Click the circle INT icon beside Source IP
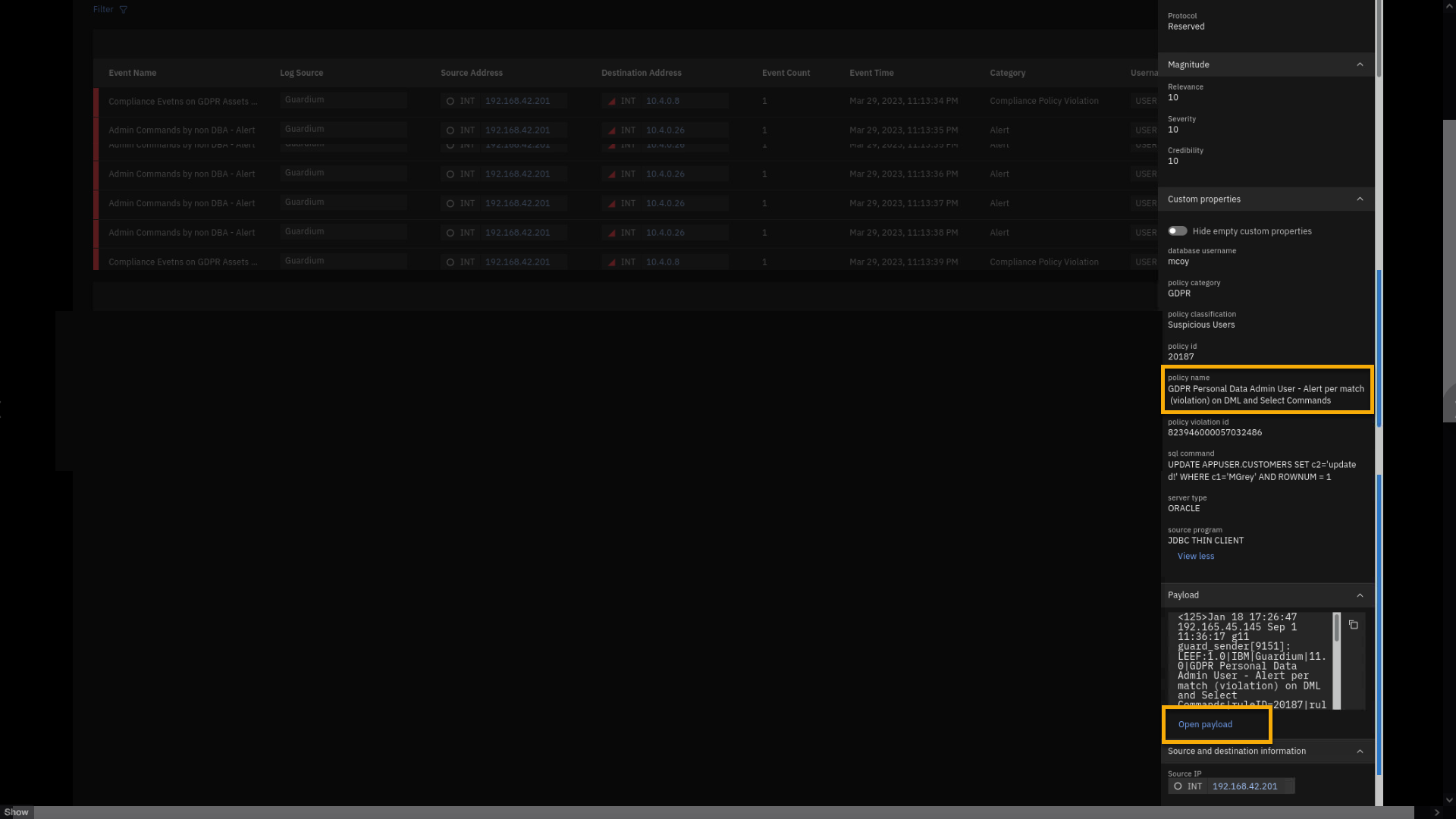This screenshot has height=819, width=1456. (x=1178, y=786)
